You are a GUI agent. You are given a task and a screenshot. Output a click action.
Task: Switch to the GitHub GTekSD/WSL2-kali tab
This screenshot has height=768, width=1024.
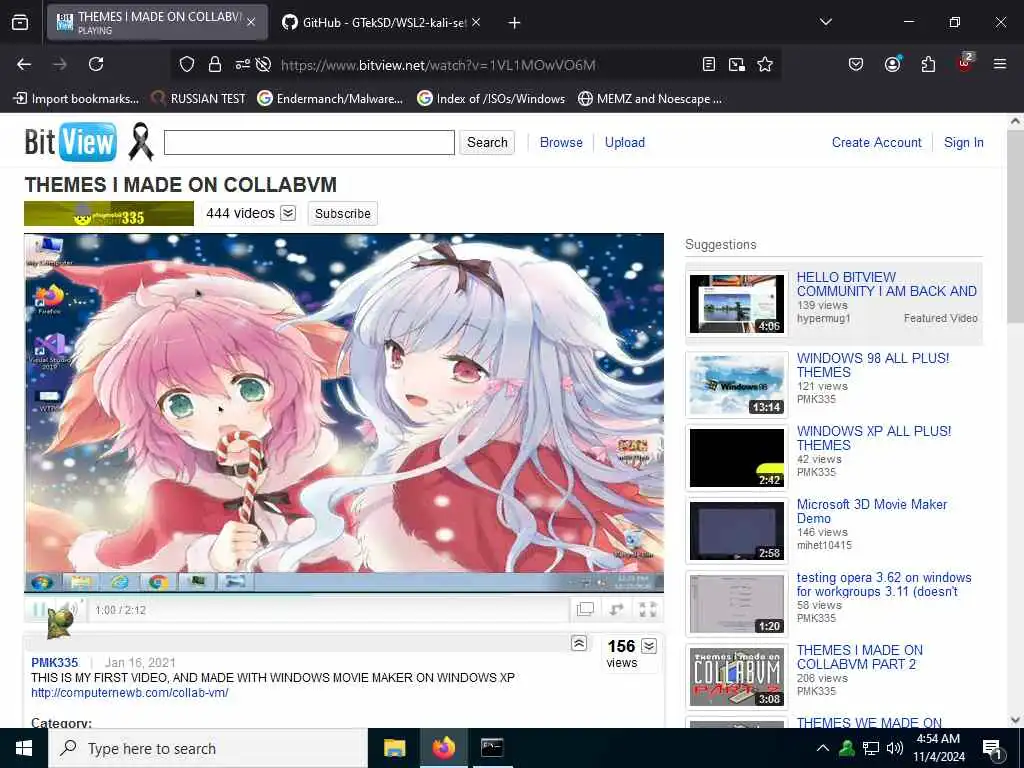pos(383,23)
